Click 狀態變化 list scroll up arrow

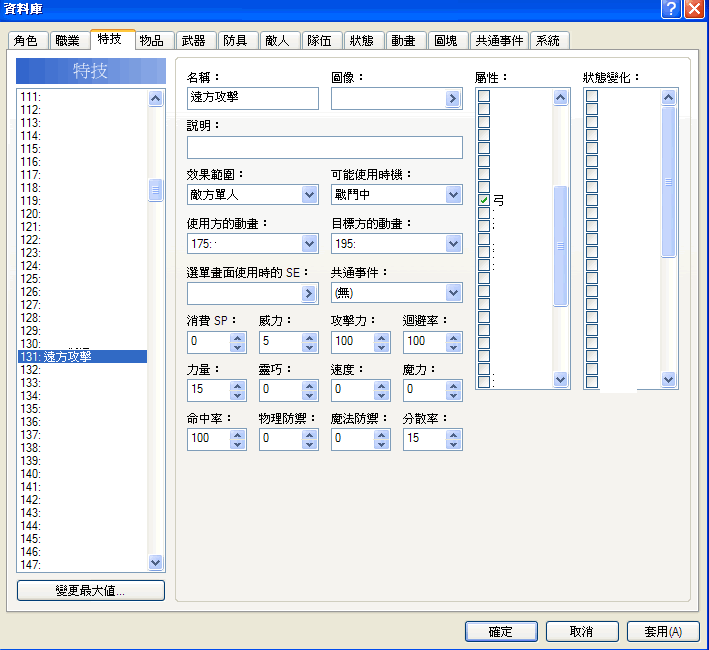(668, 97)
